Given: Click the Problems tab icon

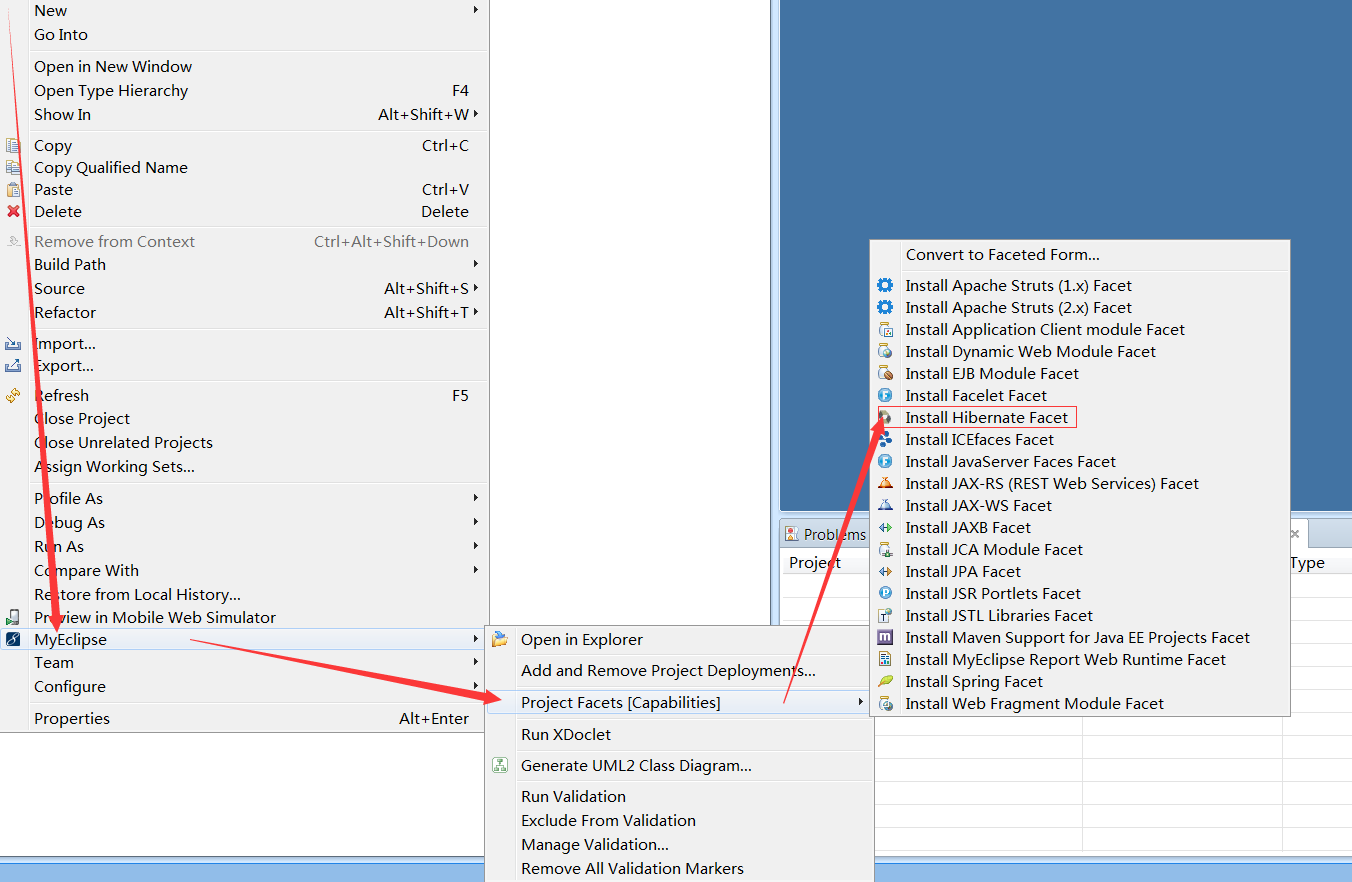Looking at the screenshot, I should click(x=792, y=534).
